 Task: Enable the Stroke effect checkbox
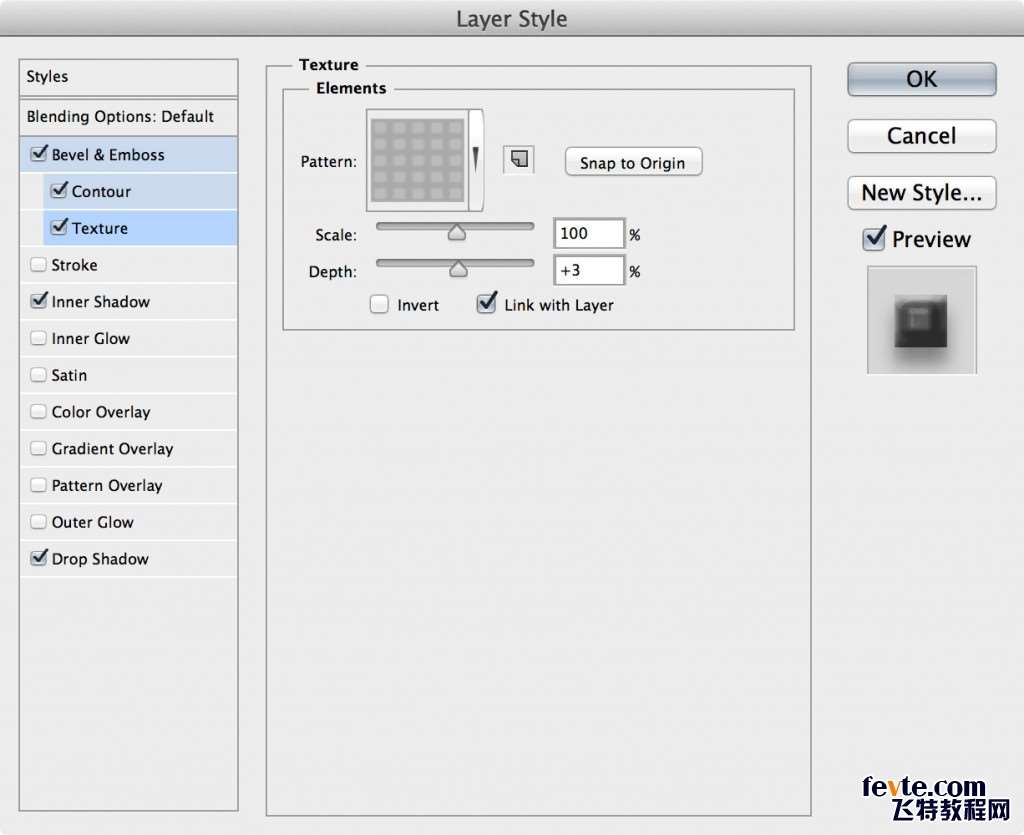[x=39, y=265]
